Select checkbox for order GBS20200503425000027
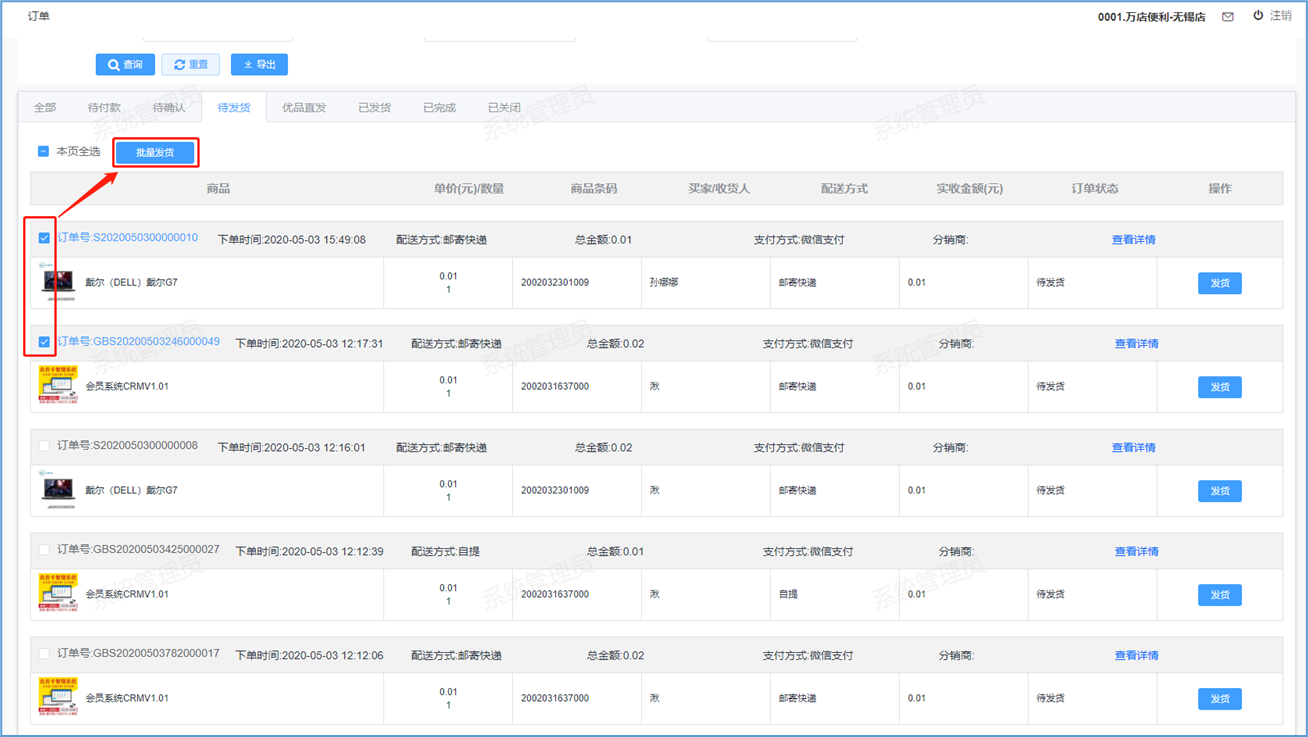The height and width of the screenshot is (737, 1308). 44,550
